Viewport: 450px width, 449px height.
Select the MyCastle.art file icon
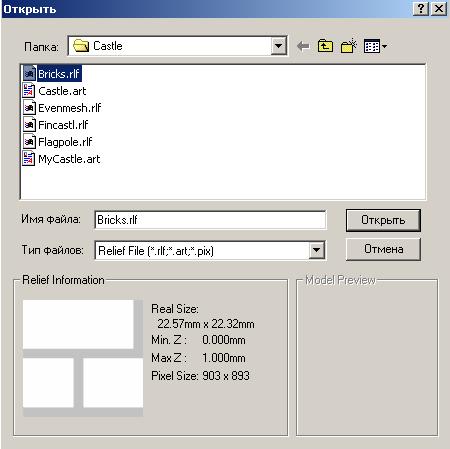pos(29,159)
